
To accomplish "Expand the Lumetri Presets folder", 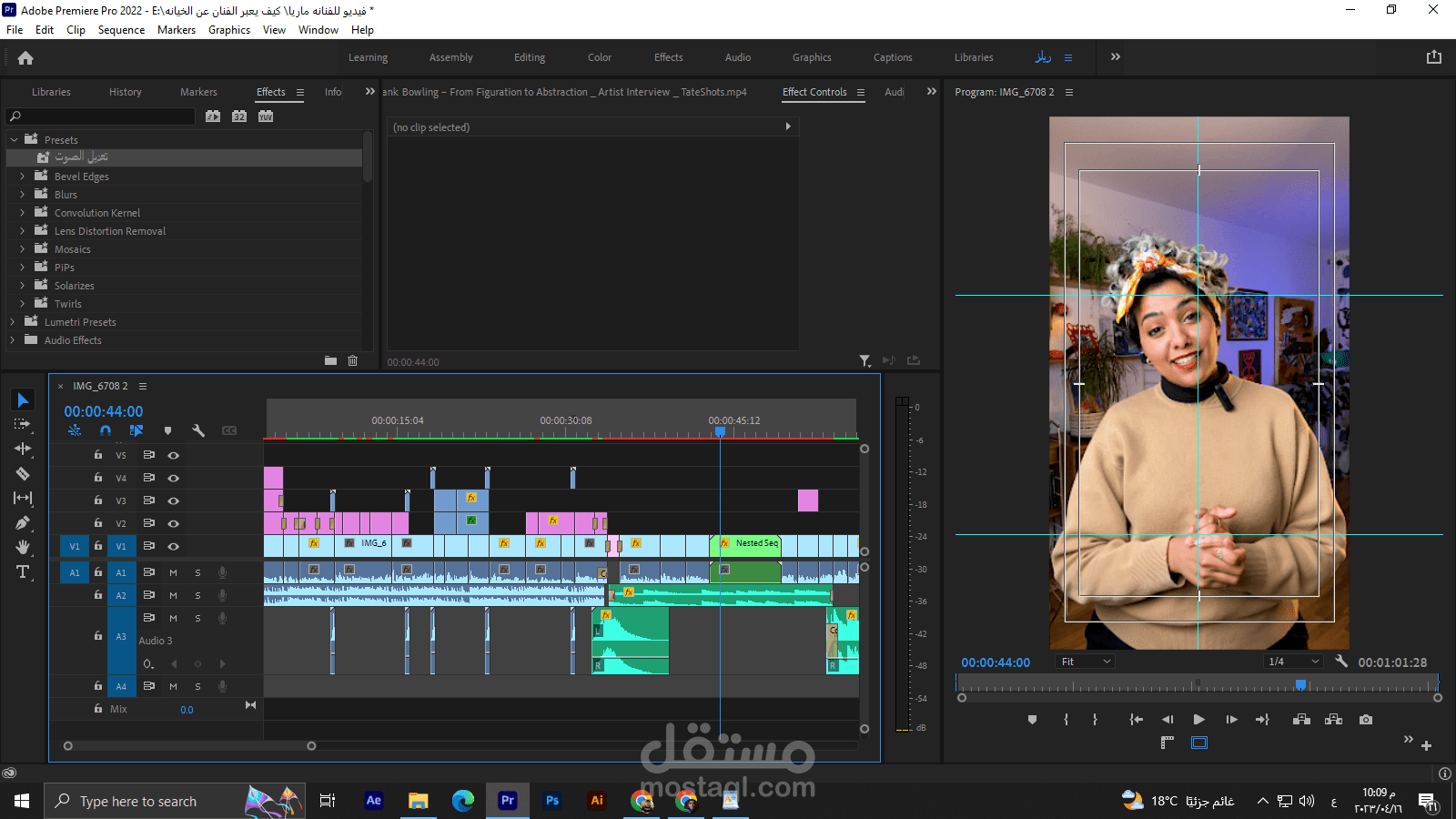I will (13, 322).
